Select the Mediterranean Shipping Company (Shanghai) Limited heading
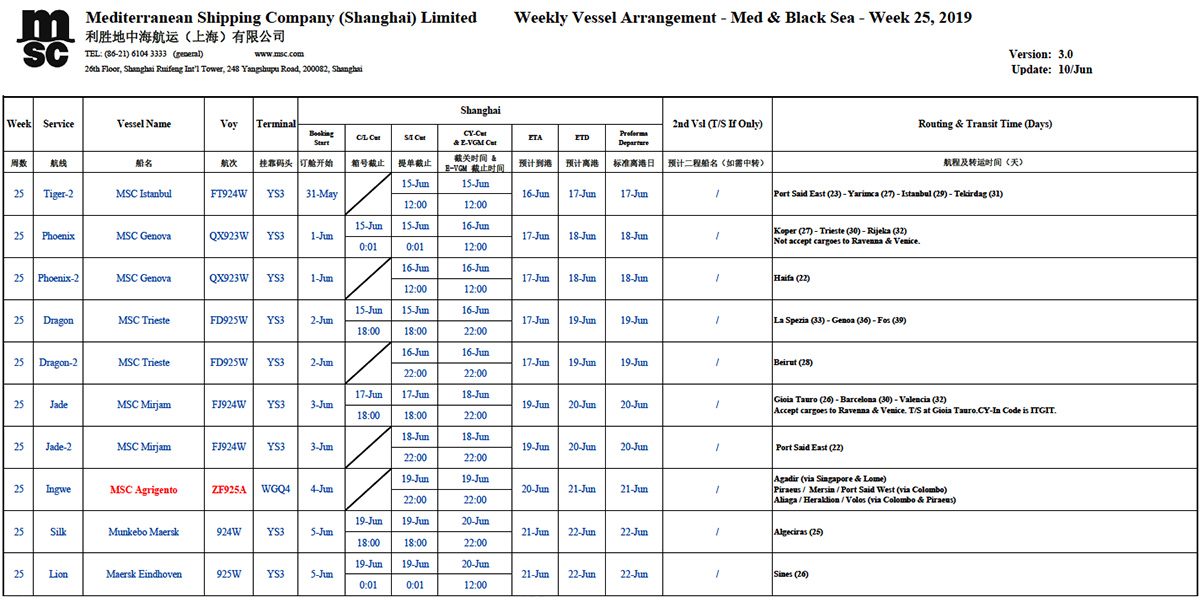This screenshot has height=597, width=1200. [281, 18]
